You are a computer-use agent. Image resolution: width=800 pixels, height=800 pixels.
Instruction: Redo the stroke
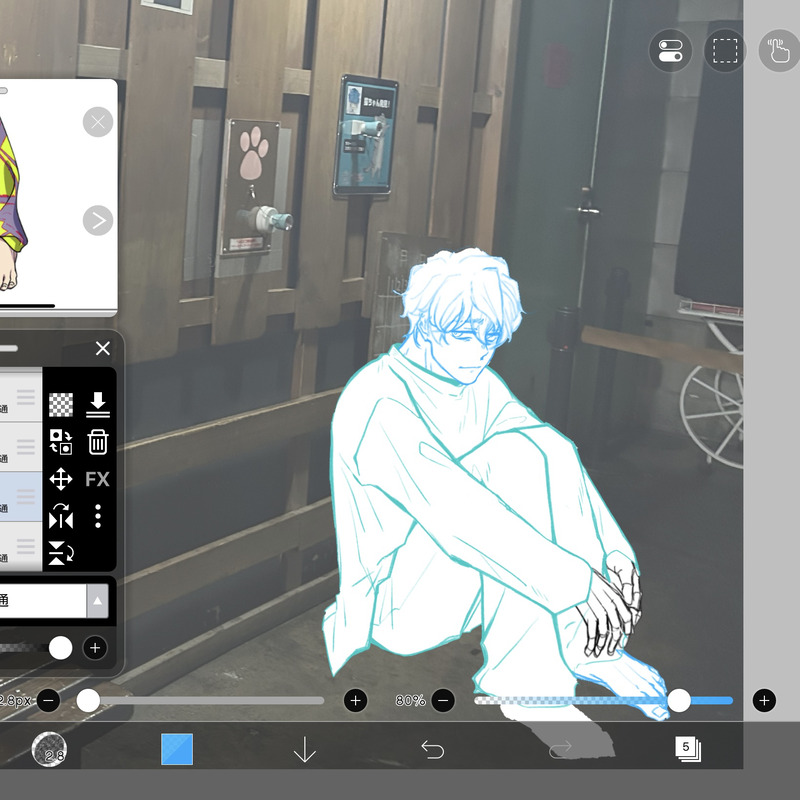coord(560,749)
